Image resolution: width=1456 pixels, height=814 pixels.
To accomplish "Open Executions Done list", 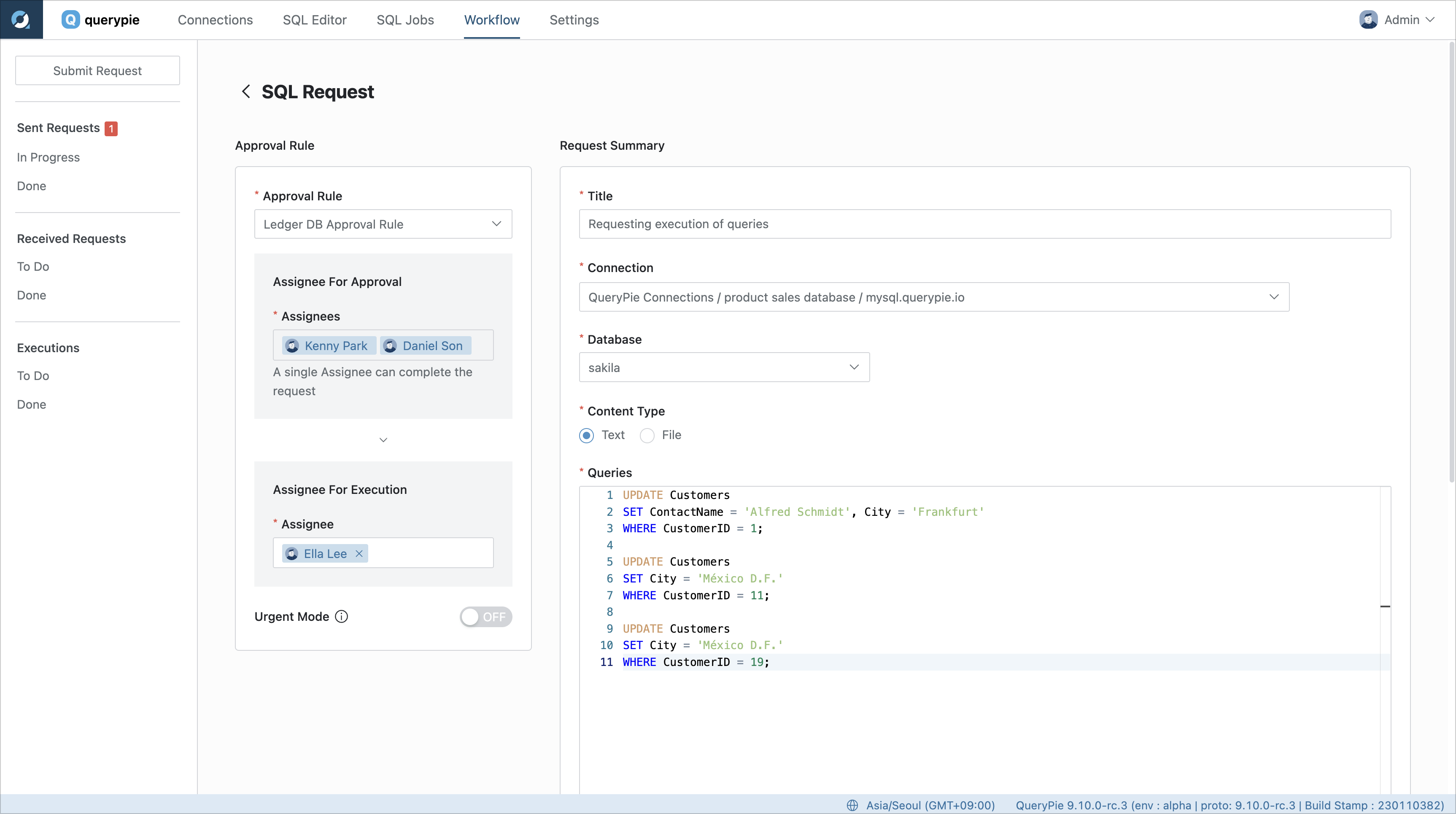I will (32, 404).
